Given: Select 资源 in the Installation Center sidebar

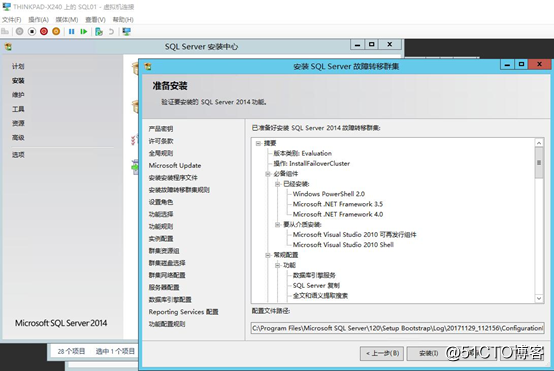Looking at the screenshot, I should [x=18, y=123].
